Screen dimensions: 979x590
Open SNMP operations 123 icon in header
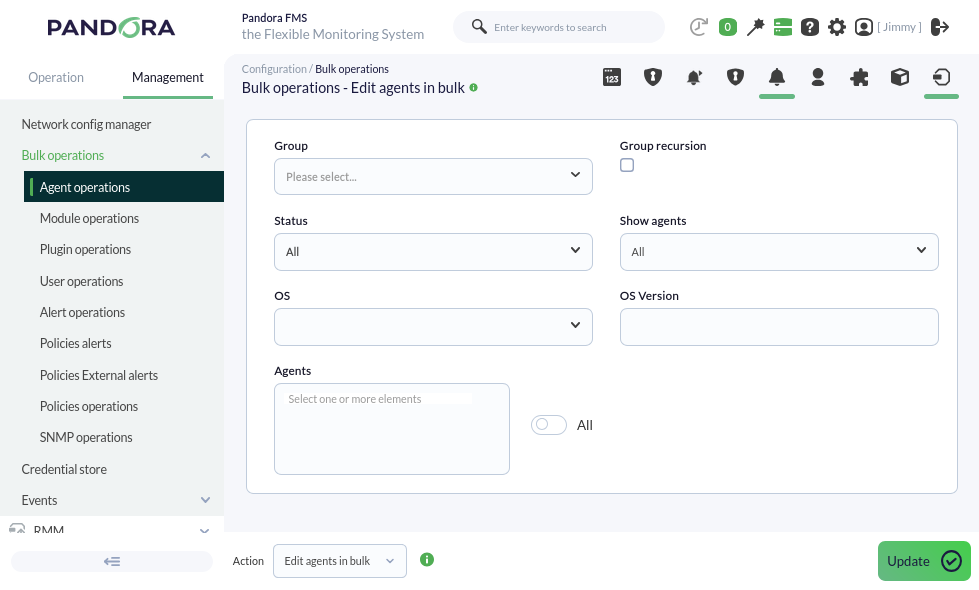click(611, 77)
